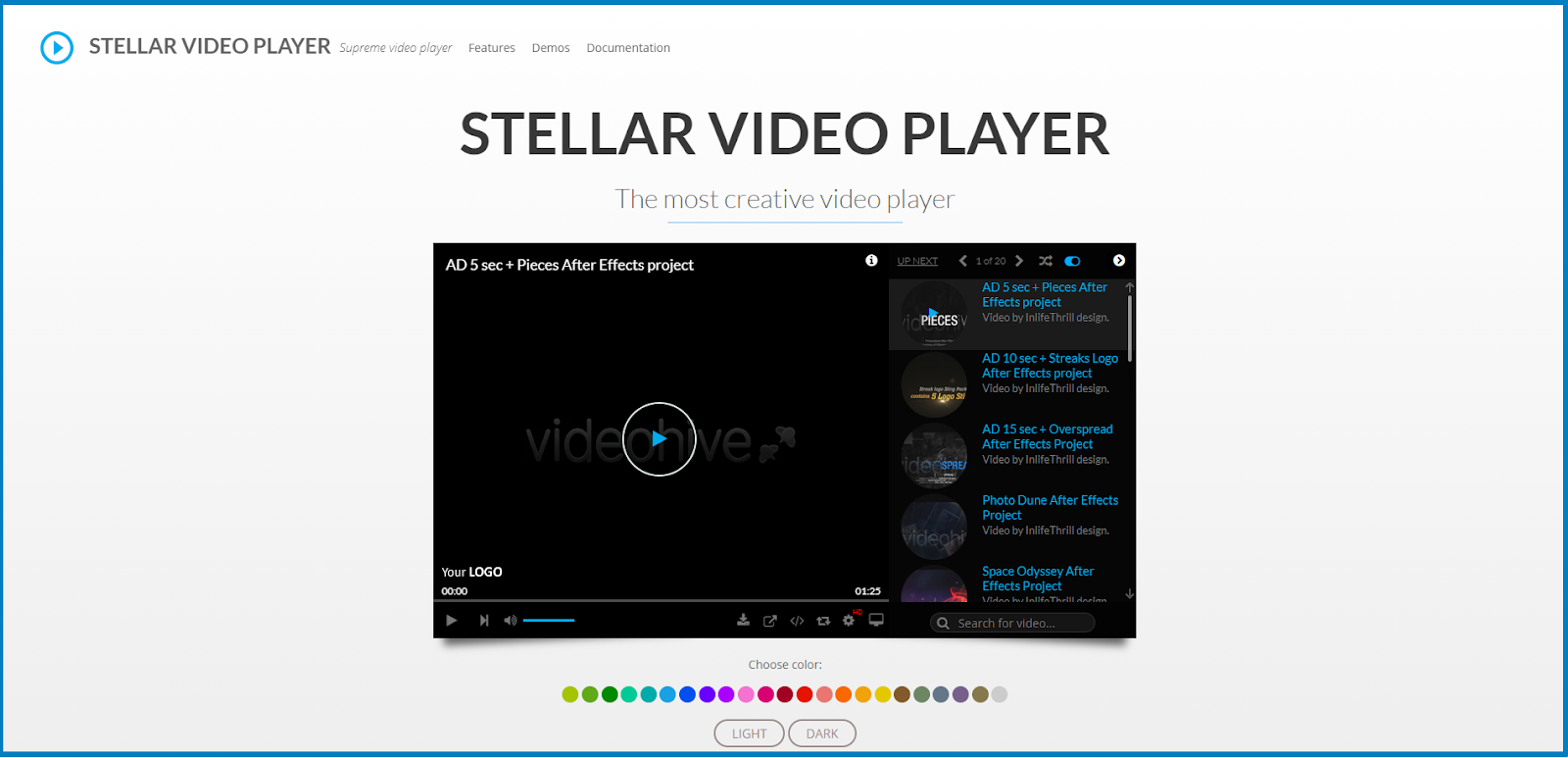Select the Photo Dune video thumbnail
Image resolution: width=1568 pixels, height=758 pixels.
coord(934,527)
